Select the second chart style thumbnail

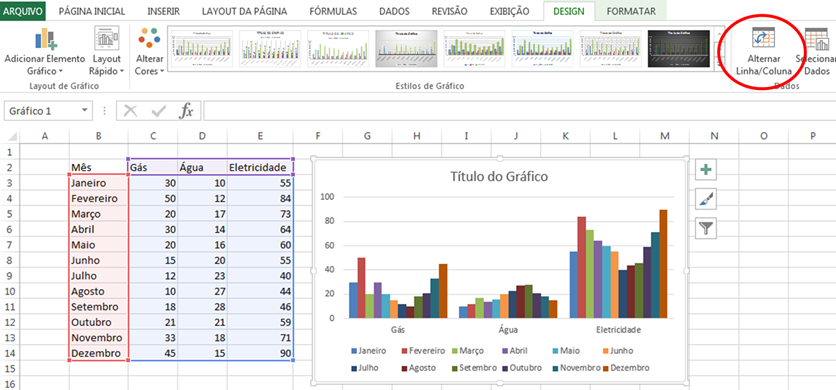click(270, 48)
